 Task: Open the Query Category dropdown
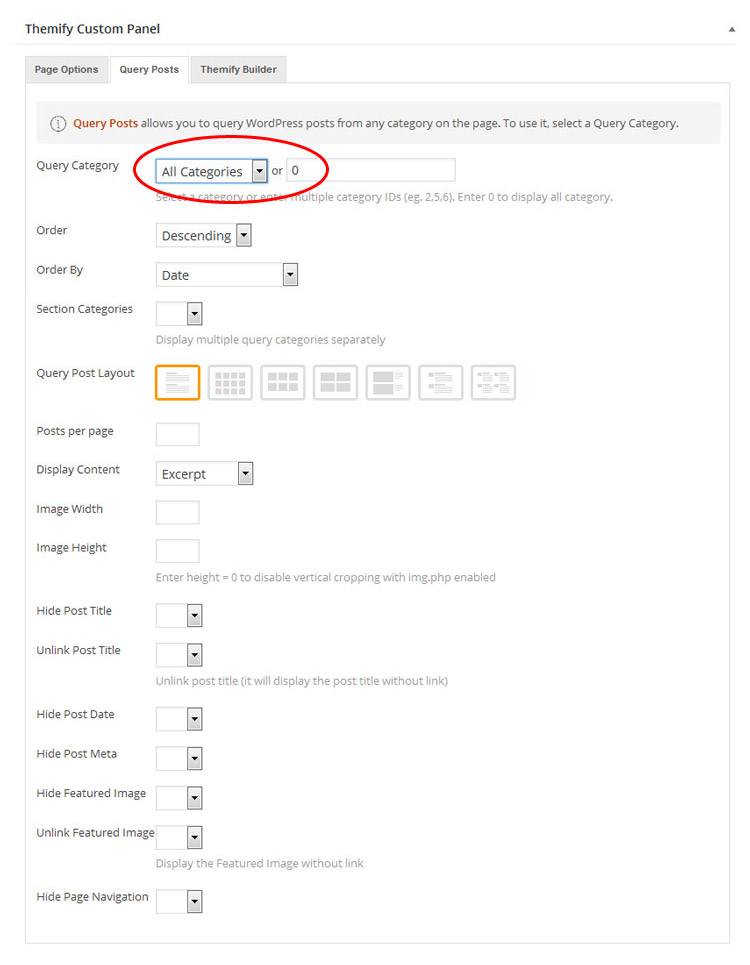212,171
